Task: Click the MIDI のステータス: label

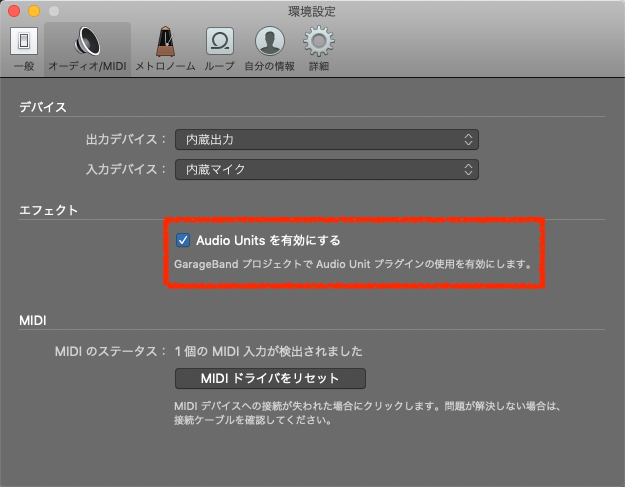Action: [x=110, y=351]
